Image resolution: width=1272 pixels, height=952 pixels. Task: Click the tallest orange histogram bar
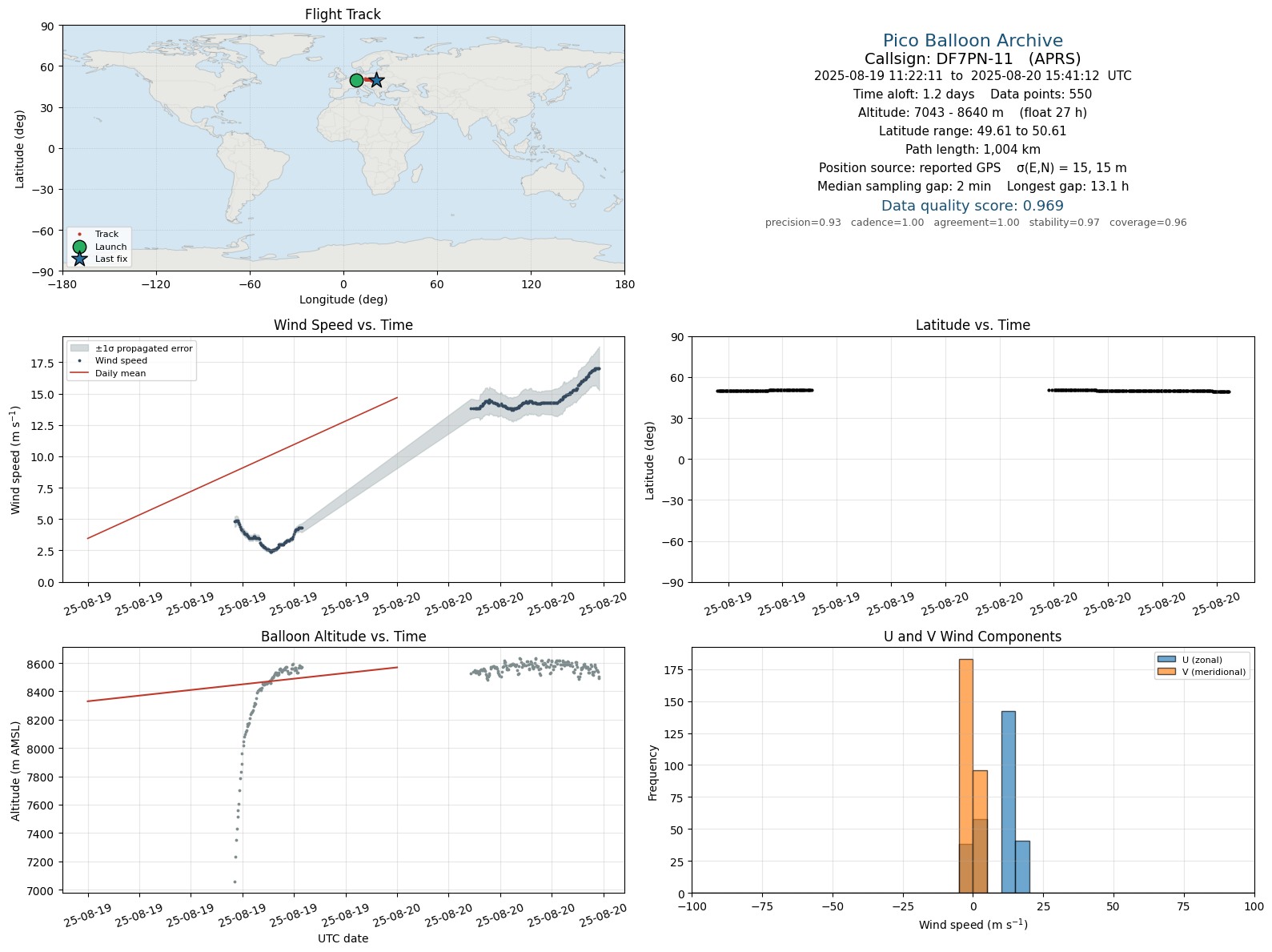(x=966, y=776)
